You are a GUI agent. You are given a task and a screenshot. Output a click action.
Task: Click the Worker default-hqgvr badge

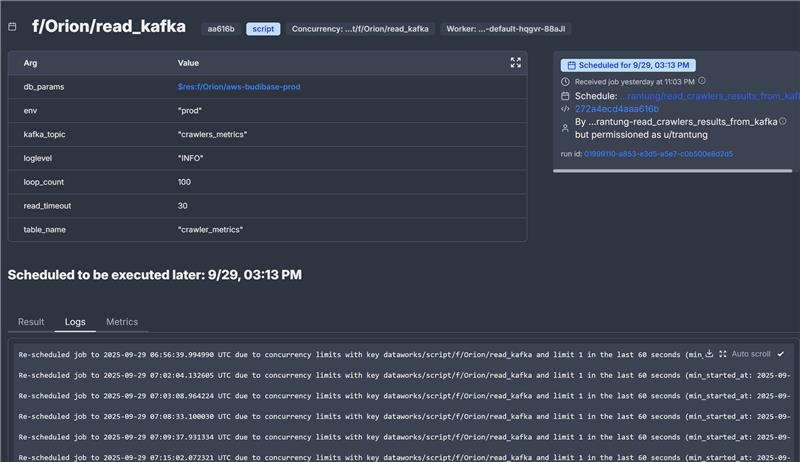[x=506, y=29]
